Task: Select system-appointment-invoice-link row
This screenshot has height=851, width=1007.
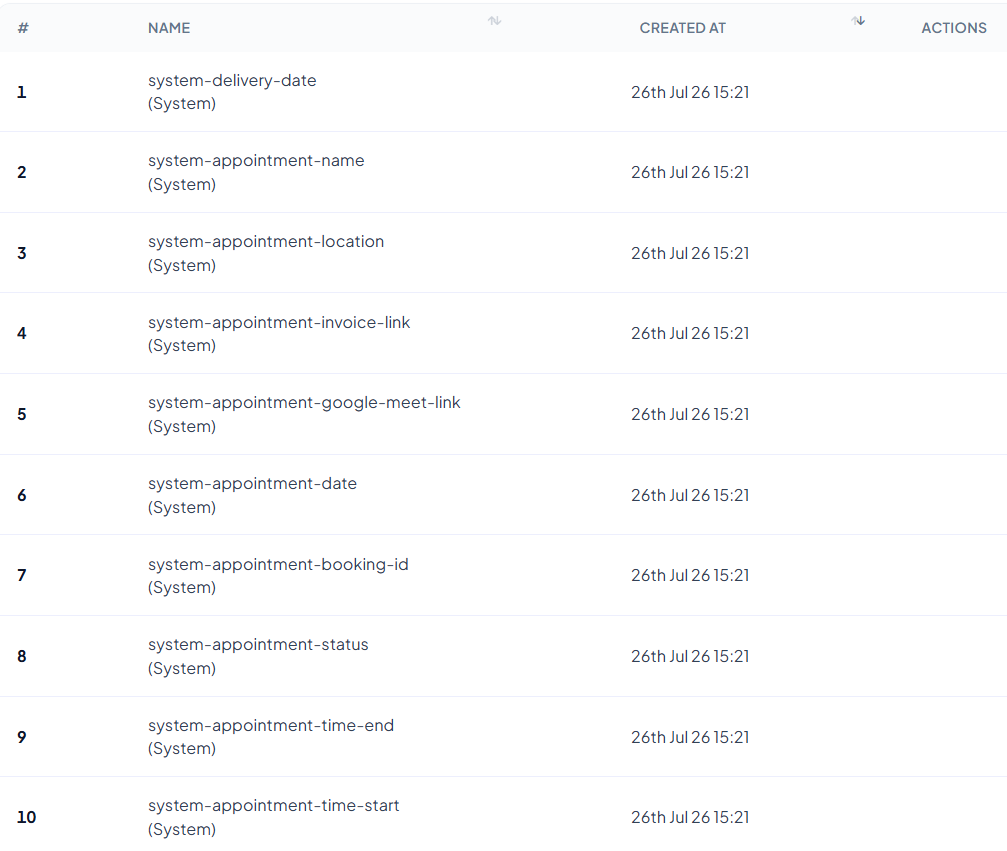Action: coord(504,333)
